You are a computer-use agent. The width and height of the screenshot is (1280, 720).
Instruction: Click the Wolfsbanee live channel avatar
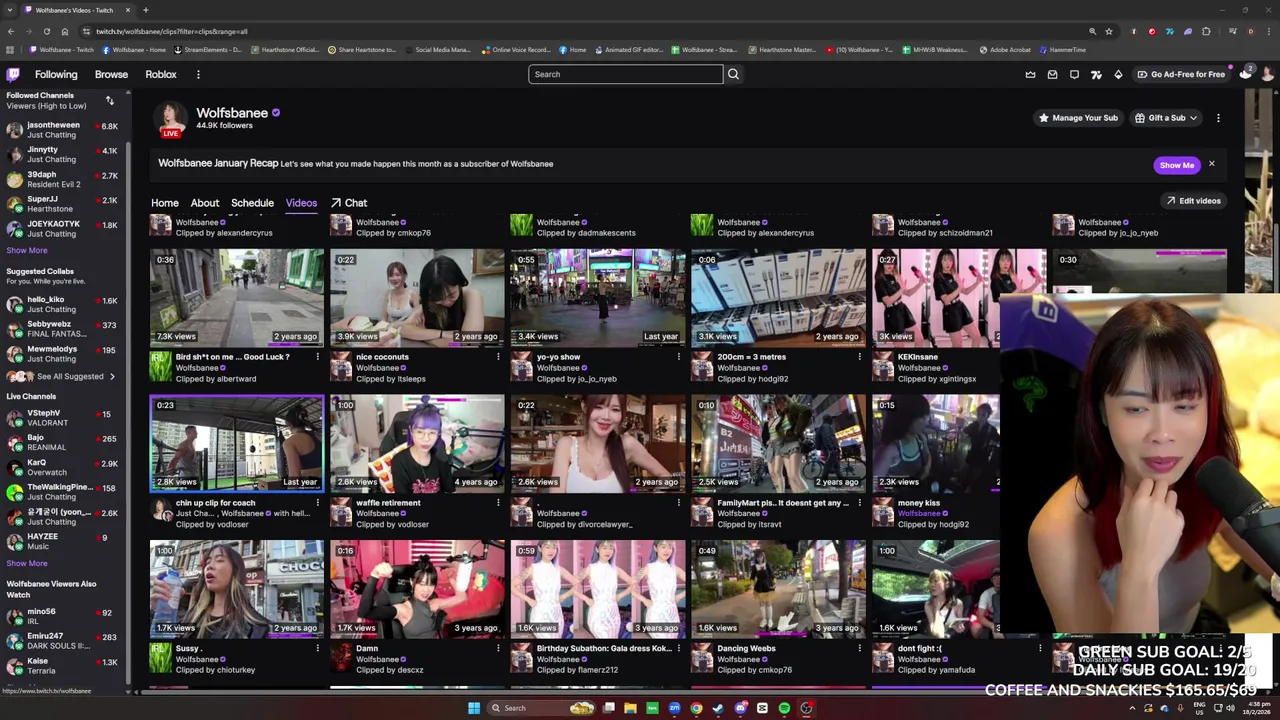[x=171, y=119]
